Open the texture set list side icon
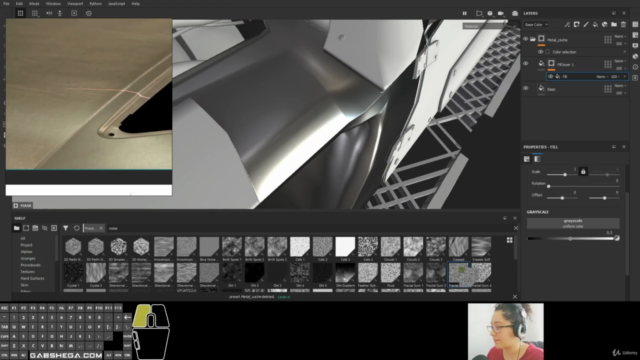Screen dimensions: 640x360 tap(636, 25)
